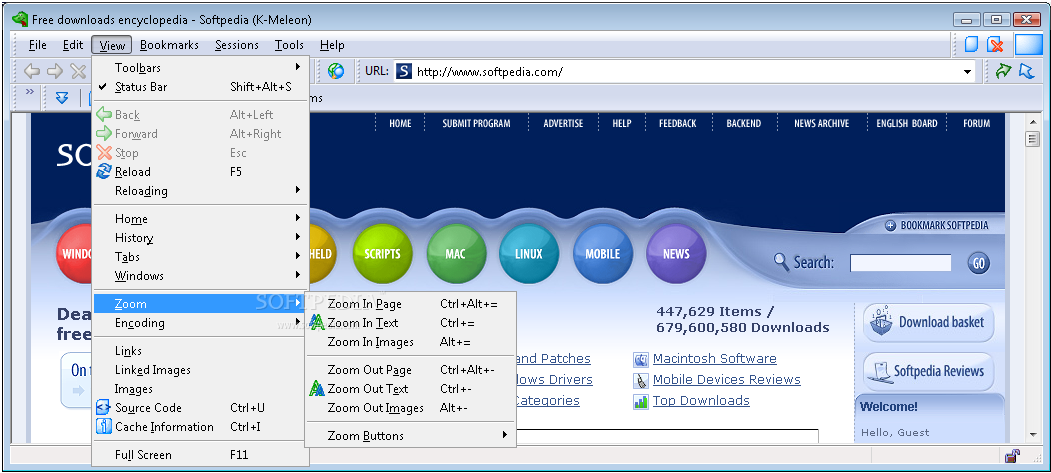Select Zoom In Page
This screenshot has width=1051, height=473.
click(x=410, y=303)
